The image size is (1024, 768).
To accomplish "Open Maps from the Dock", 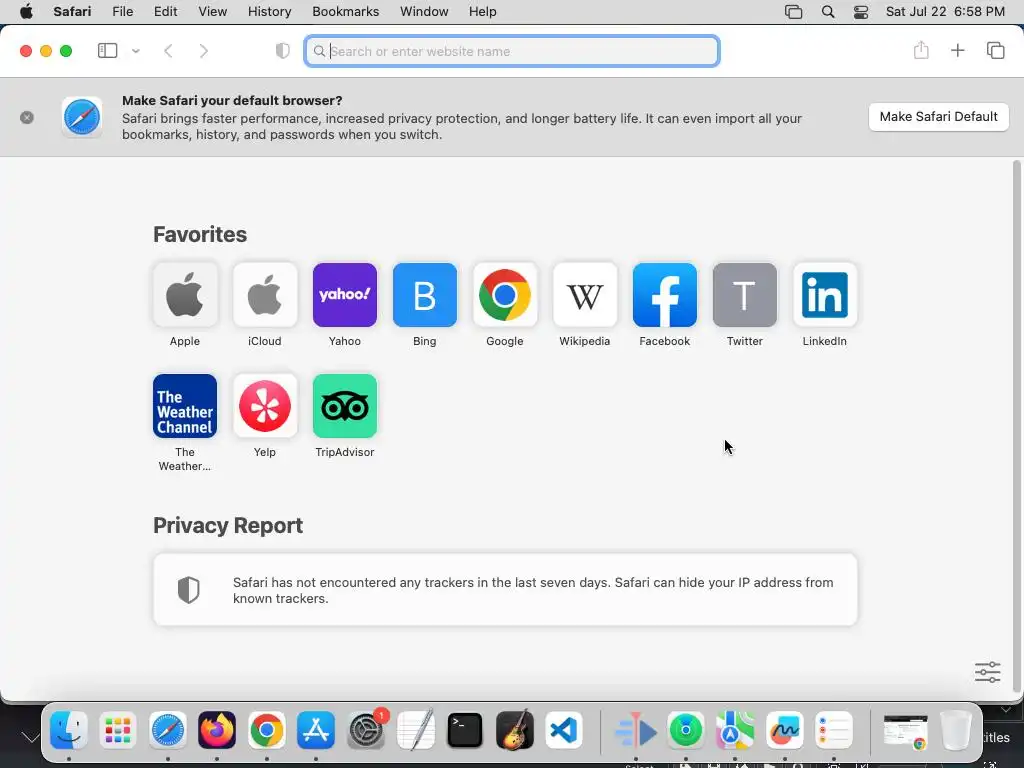I will (x=735, y=729).
